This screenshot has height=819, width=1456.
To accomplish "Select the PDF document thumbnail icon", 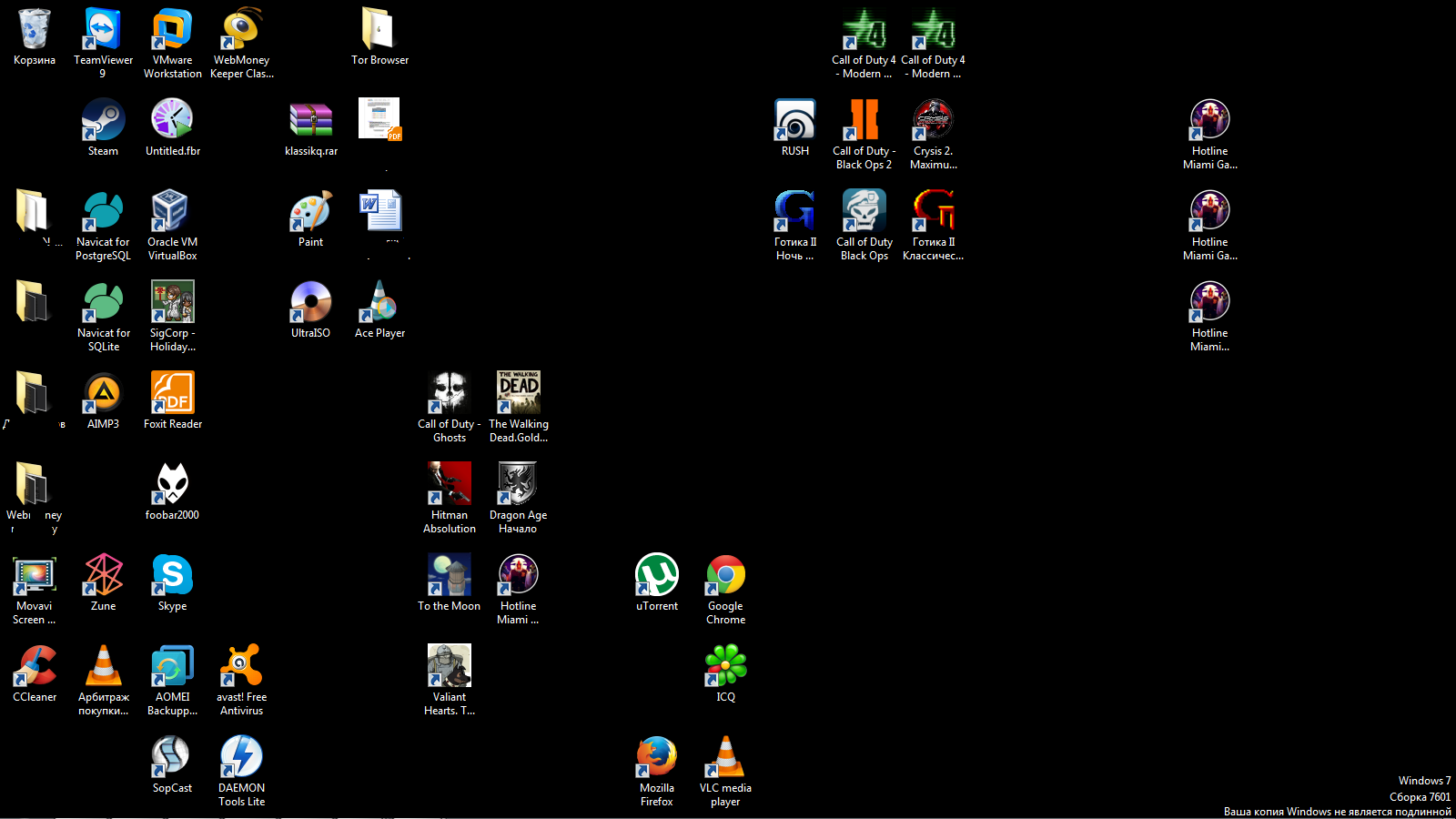I will [379, 119].
